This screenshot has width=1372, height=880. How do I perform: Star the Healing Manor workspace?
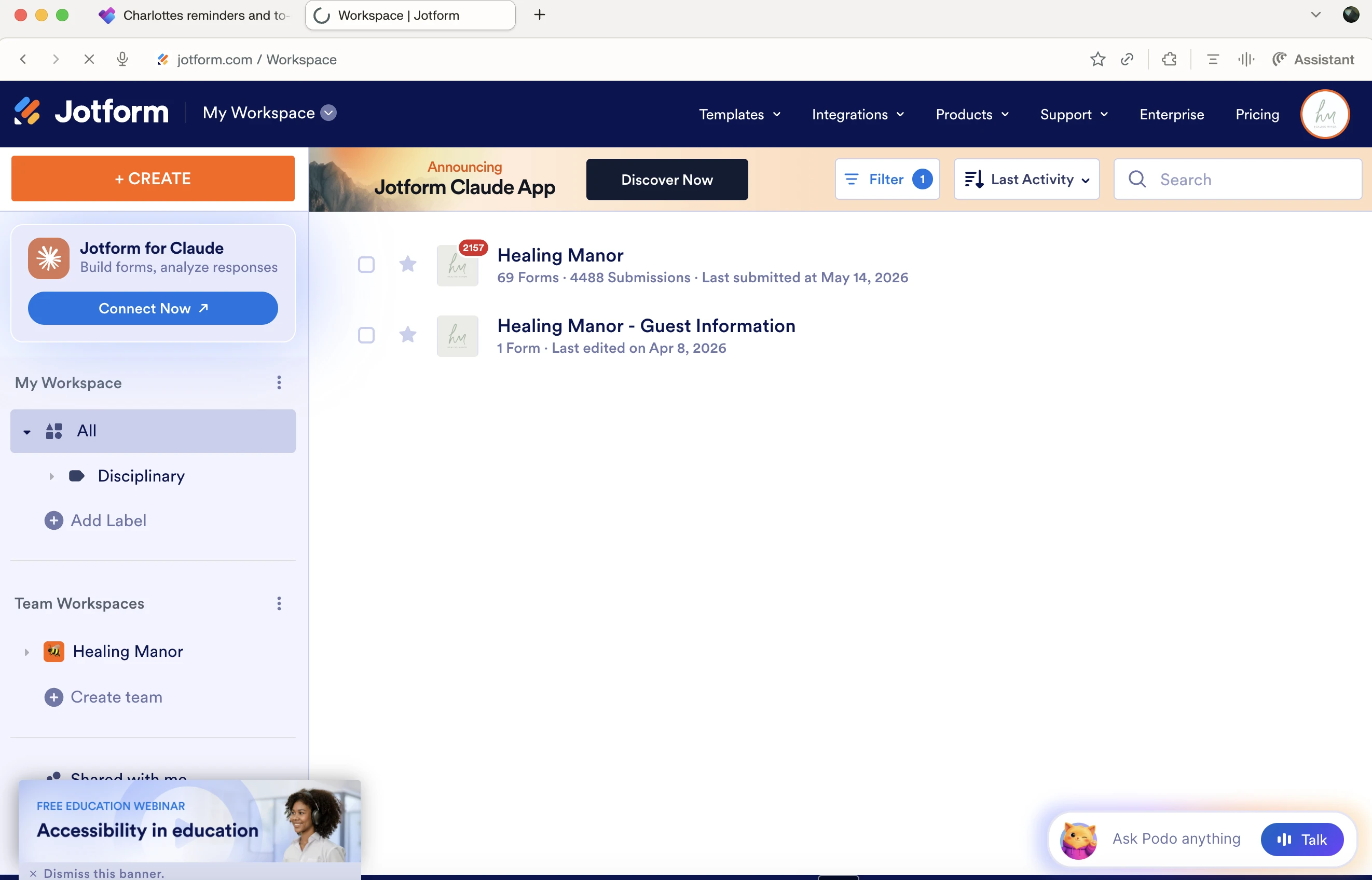[x=407, y=264]
